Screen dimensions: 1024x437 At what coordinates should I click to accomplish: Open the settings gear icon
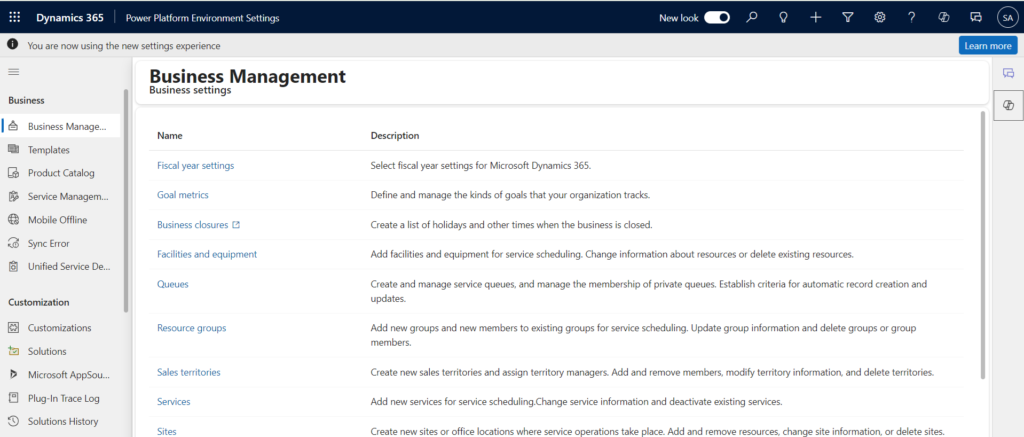880,17
